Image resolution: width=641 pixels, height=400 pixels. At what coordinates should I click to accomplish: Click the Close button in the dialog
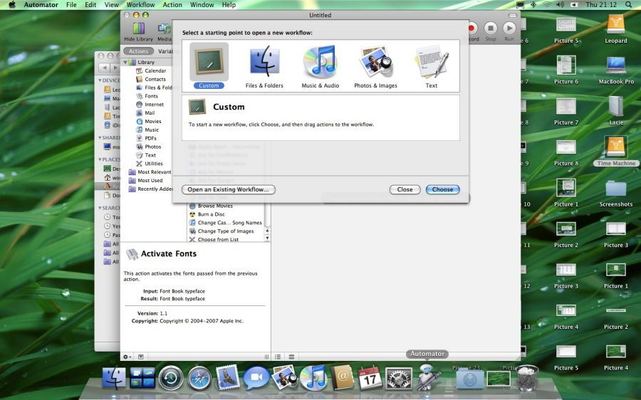pos(405,189)
